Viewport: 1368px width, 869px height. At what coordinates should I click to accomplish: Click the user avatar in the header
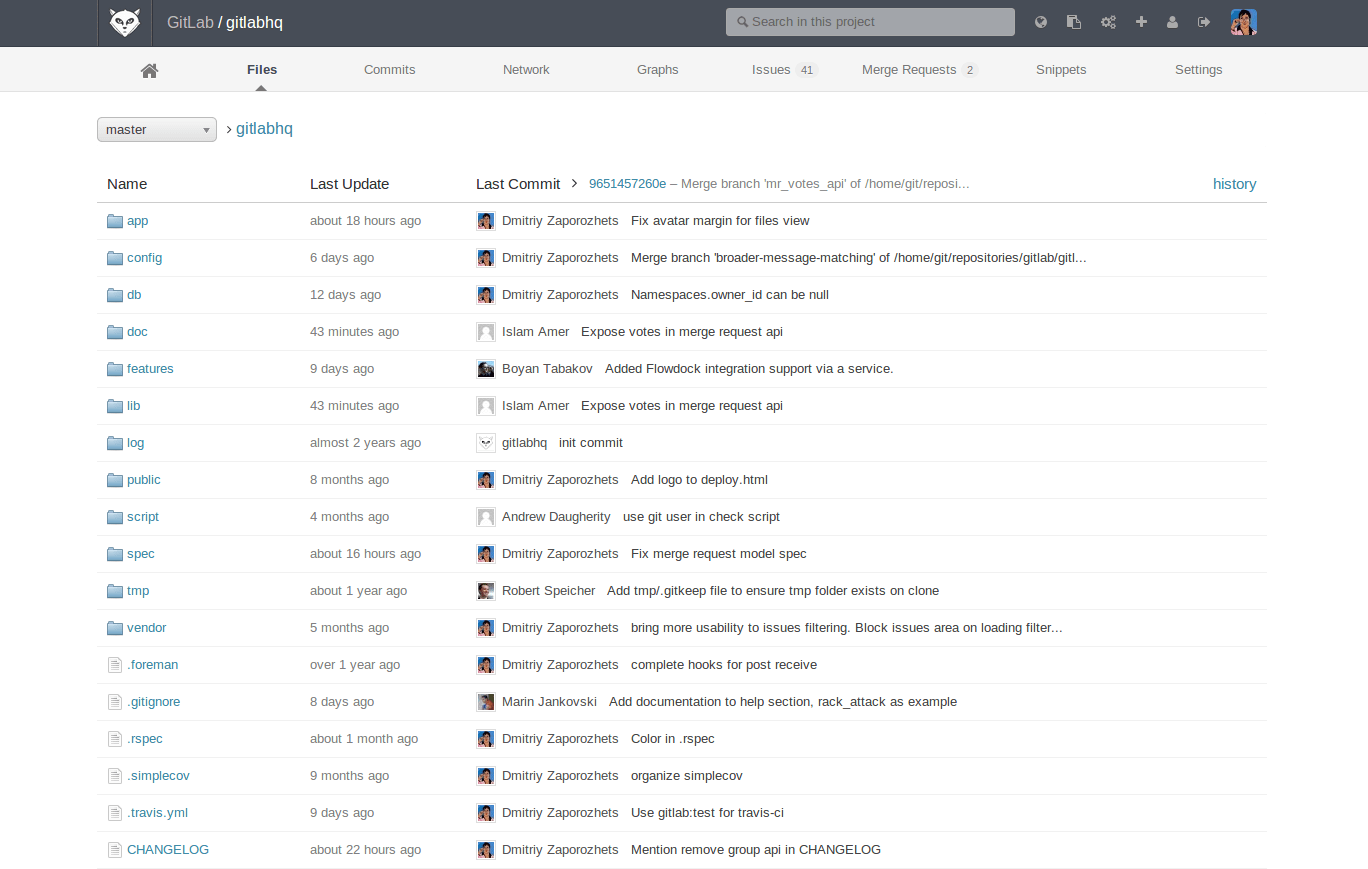(x=1244, y=22)
